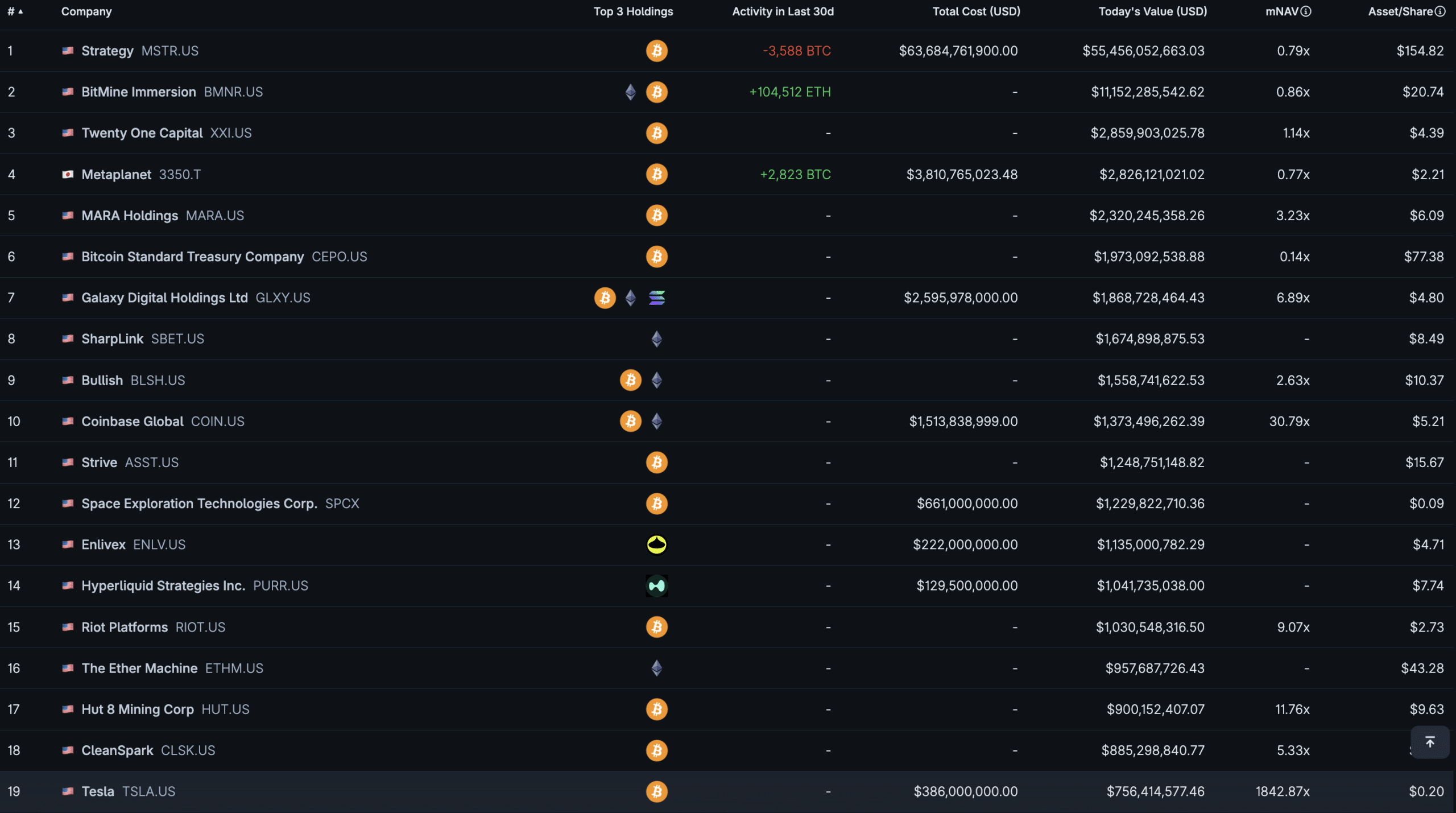This screenshot has width=1456, height=813.
Task: Click the scroll-to-top arrow button
Action: coord(1430,742)
